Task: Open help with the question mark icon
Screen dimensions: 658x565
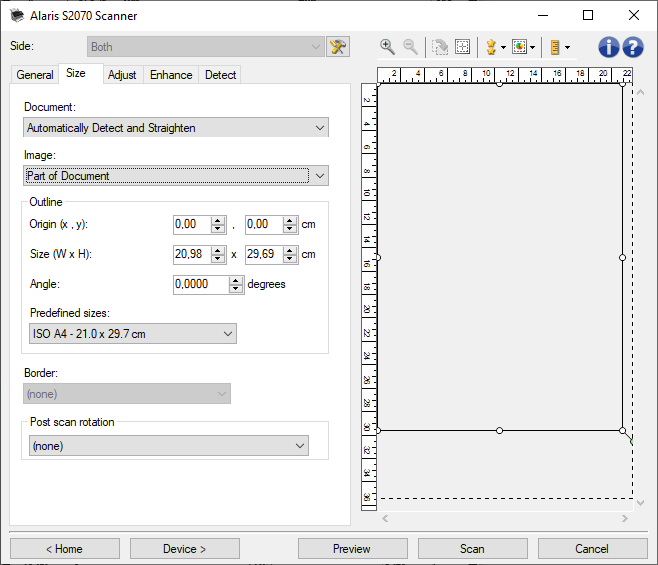Action: coord(633,47)
